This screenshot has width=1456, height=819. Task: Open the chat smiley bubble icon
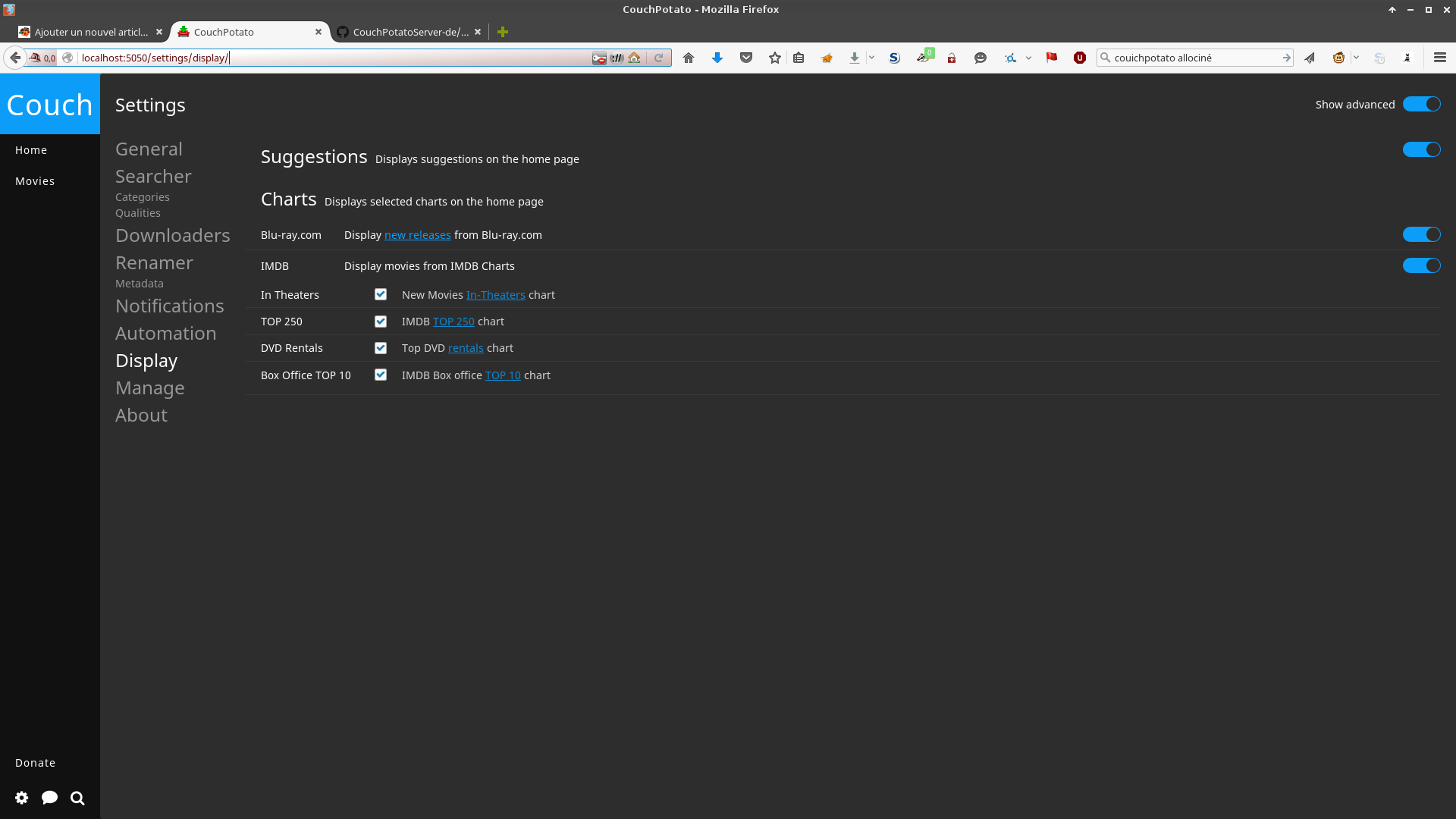tap(981, 58)
